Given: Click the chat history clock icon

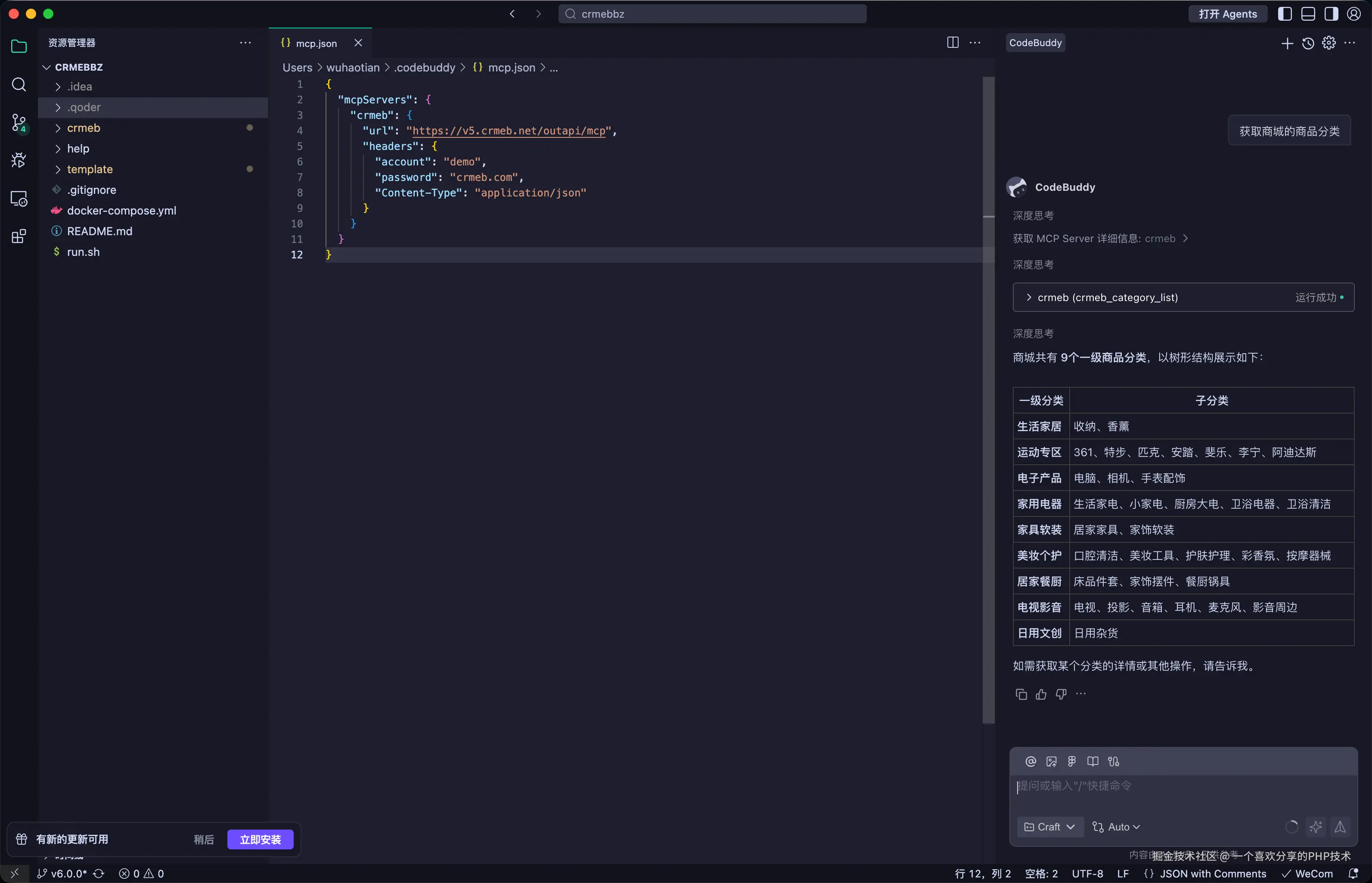Looking at the screenshot, I should point(1308,43).
